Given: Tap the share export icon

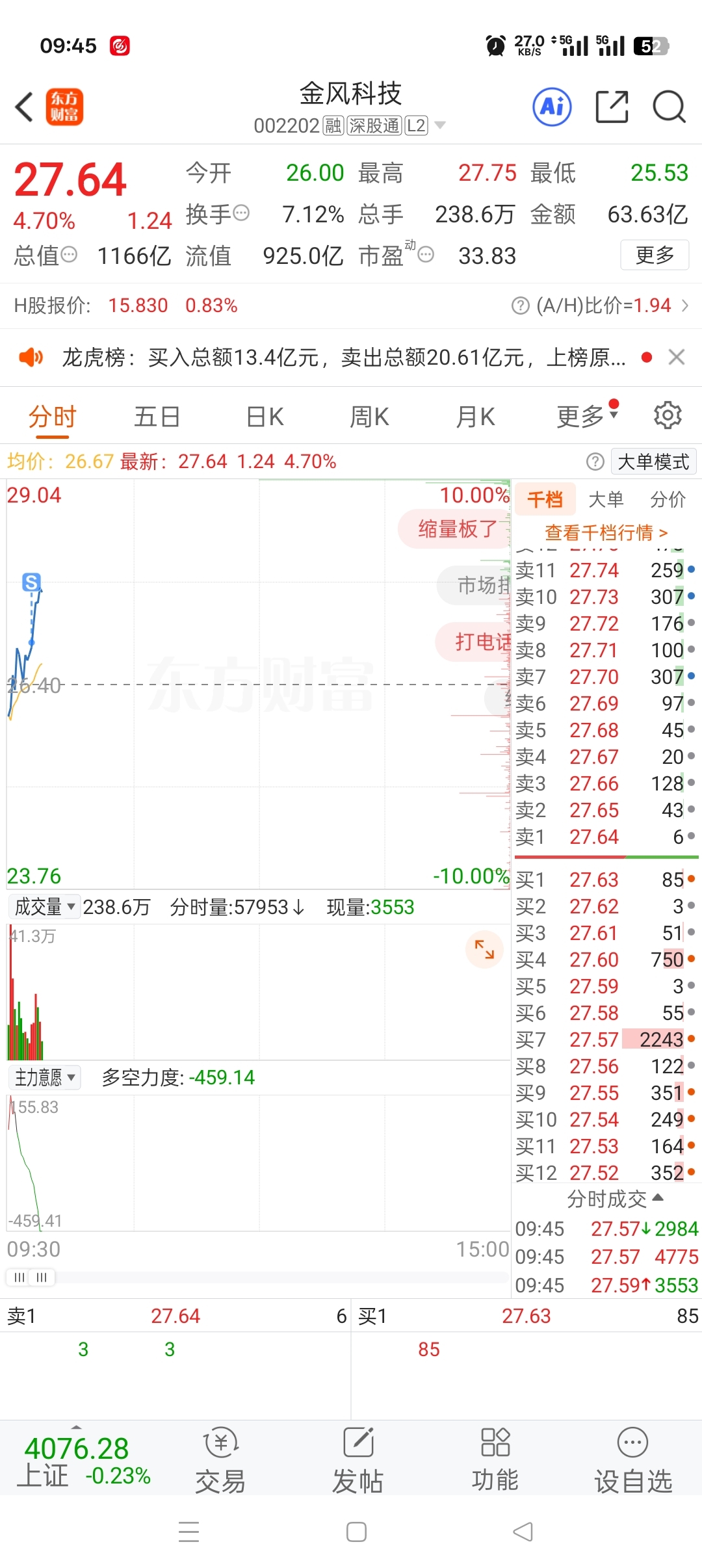Looking at the screenshot, I should coord(612,107).
